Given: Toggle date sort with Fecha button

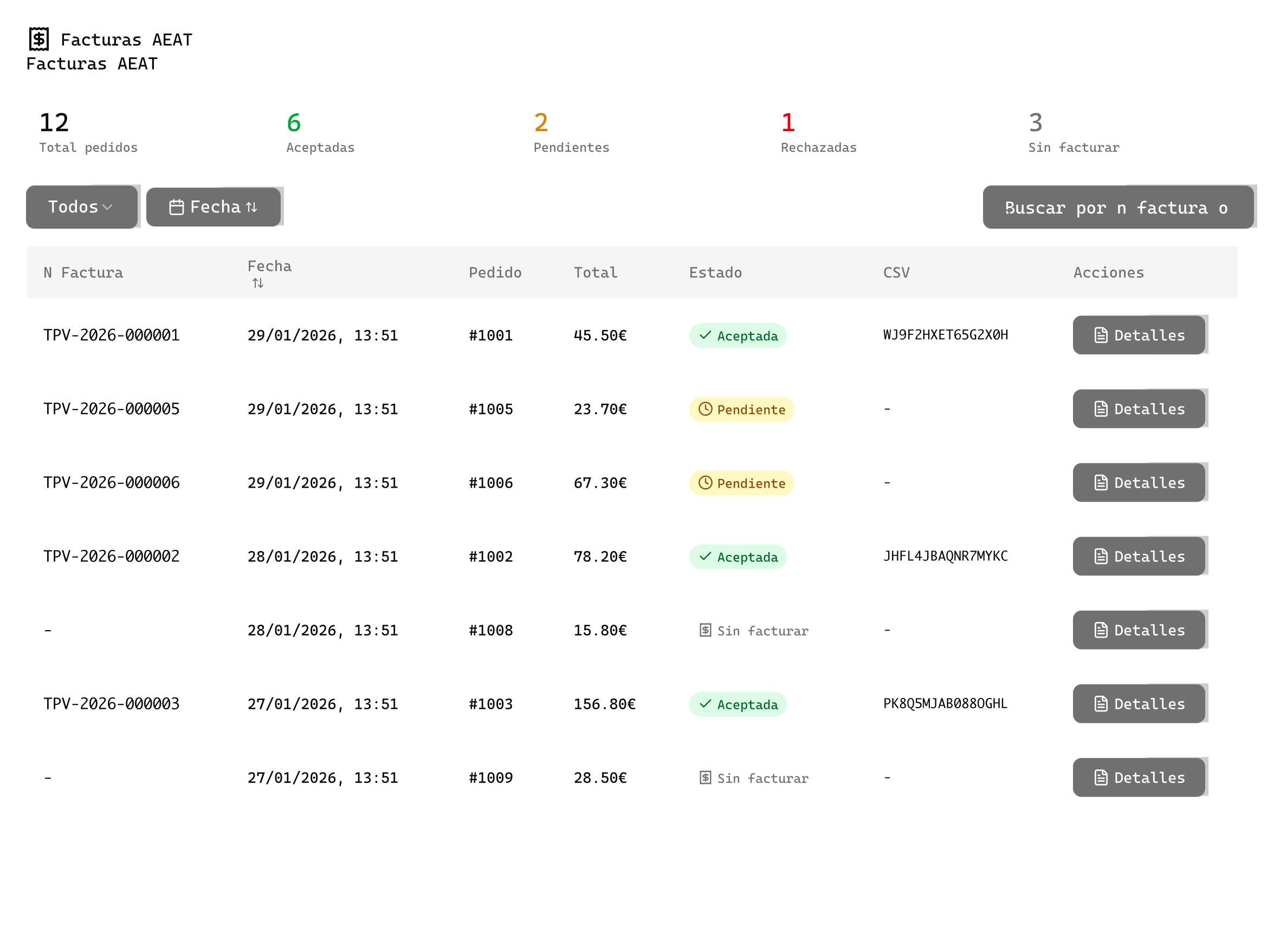Looking at the screenshot, I should coord(215,207).
